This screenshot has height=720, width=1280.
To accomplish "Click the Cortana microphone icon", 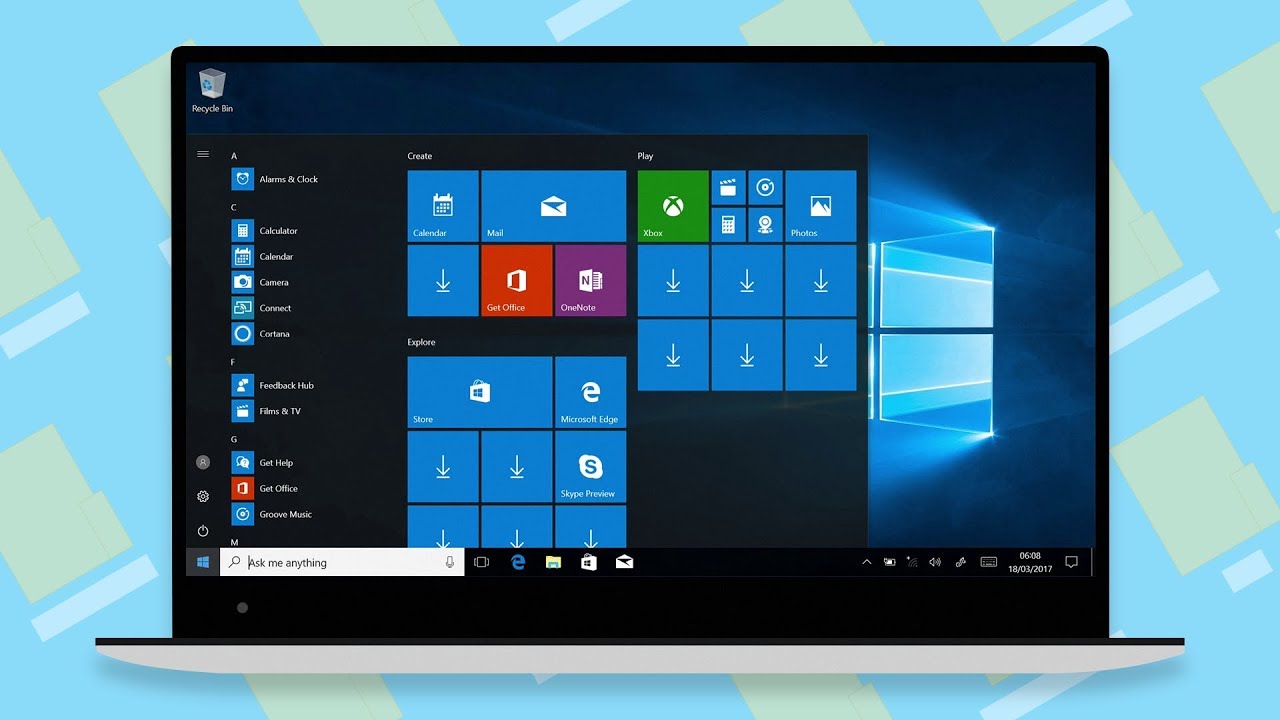I will coord(450,562).
